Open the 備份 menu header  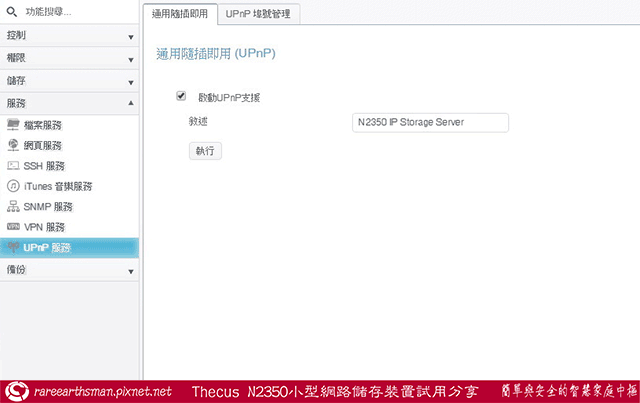click(x=69, y=270)
